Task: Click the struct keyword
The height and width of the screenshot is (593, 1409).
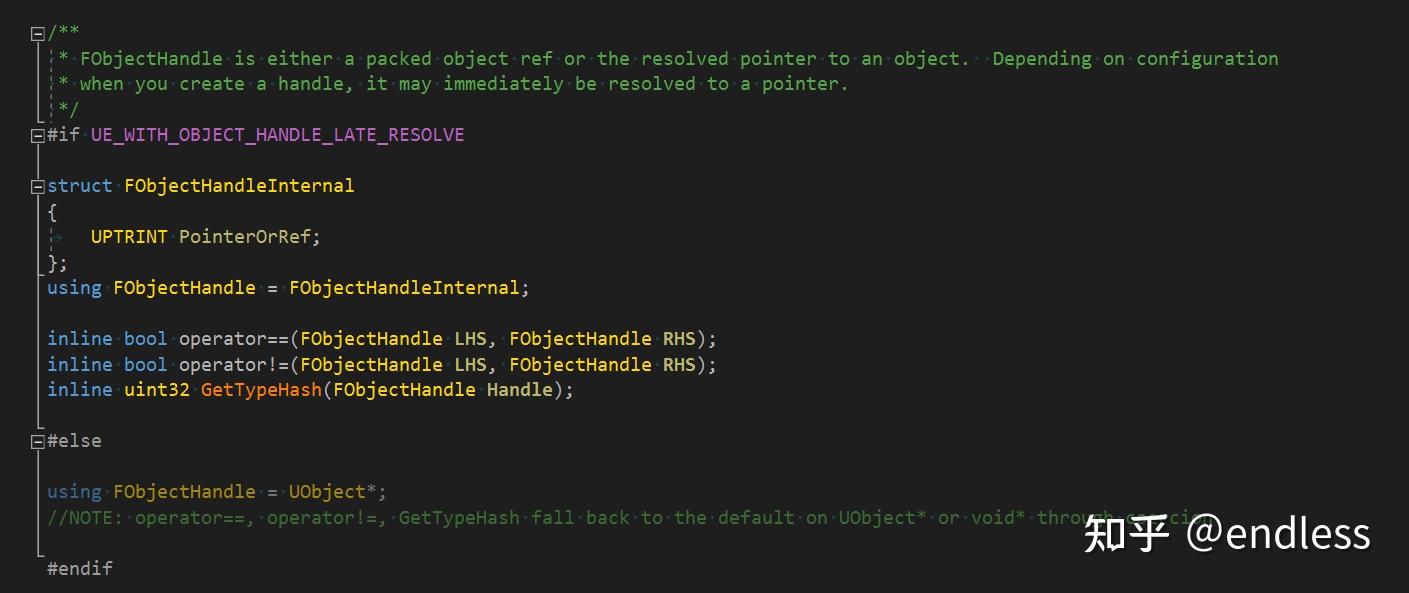Action: [80, 185]
